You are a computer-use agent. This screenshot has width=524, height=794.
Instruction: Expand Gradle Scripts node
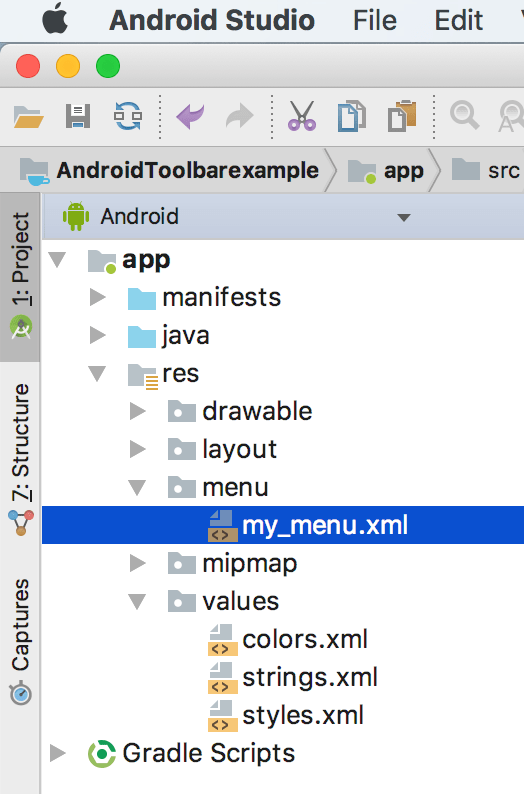tap(58, 753)
